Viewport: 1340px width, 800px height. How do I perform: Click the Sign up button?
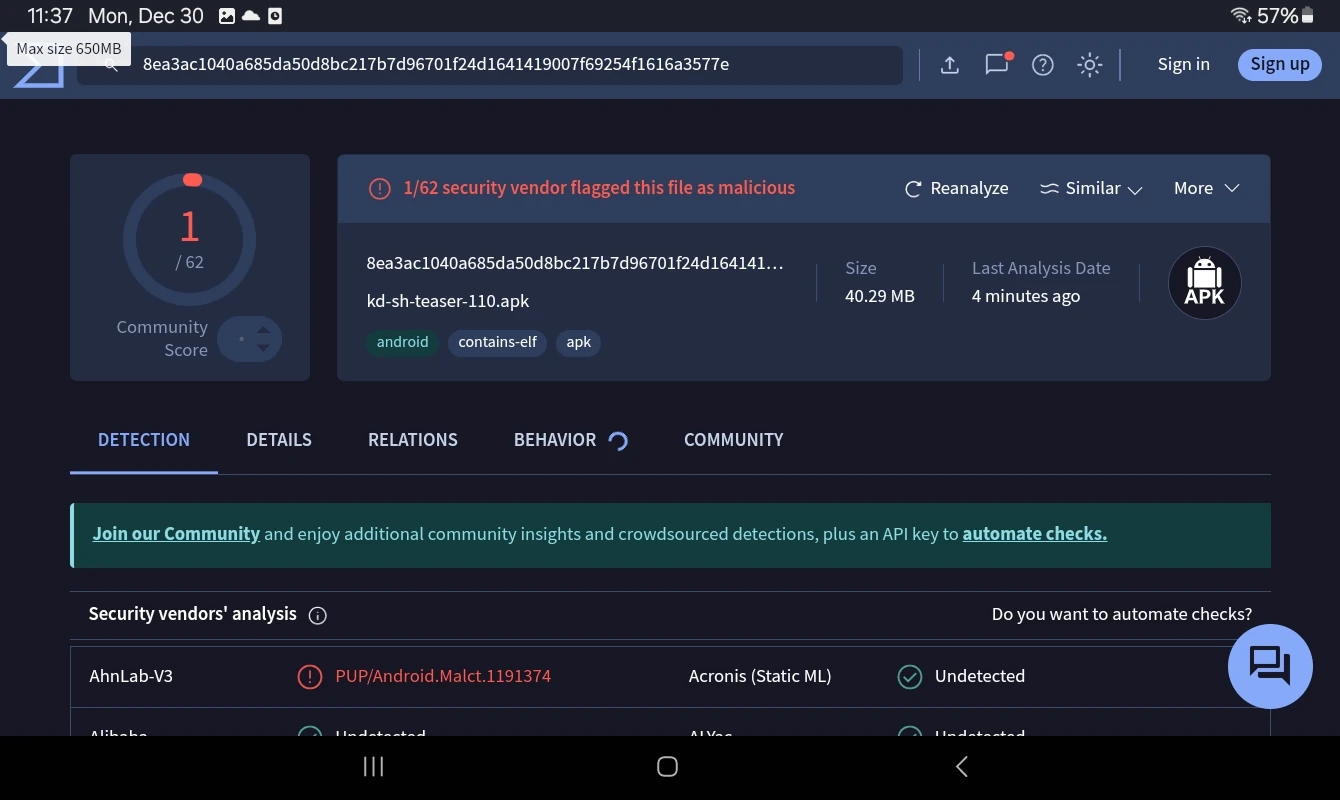click(x=1279, y=64)
